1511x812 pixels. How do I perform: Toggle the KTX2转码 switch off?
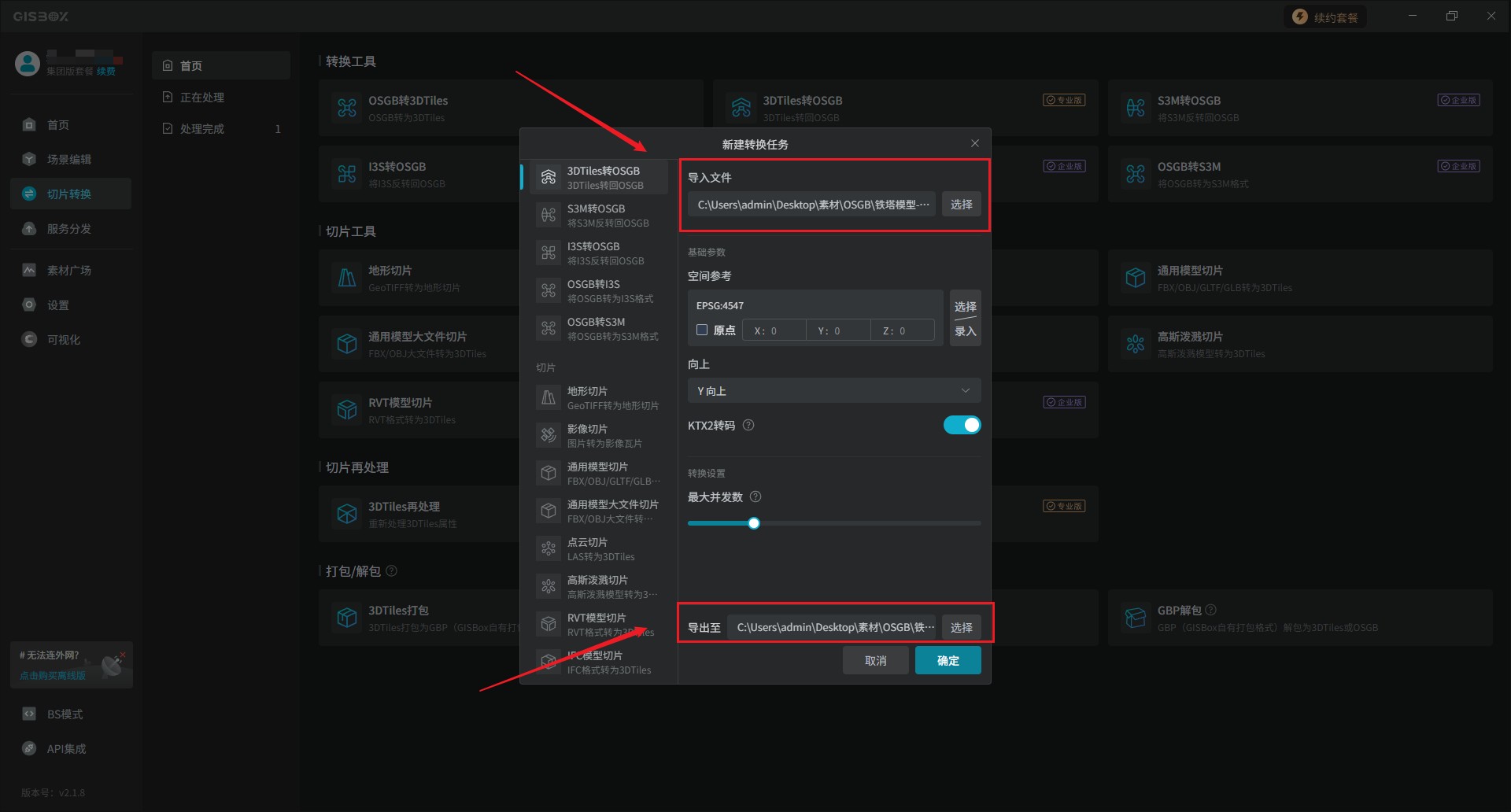pyautogui.click(x=962, y=425)
